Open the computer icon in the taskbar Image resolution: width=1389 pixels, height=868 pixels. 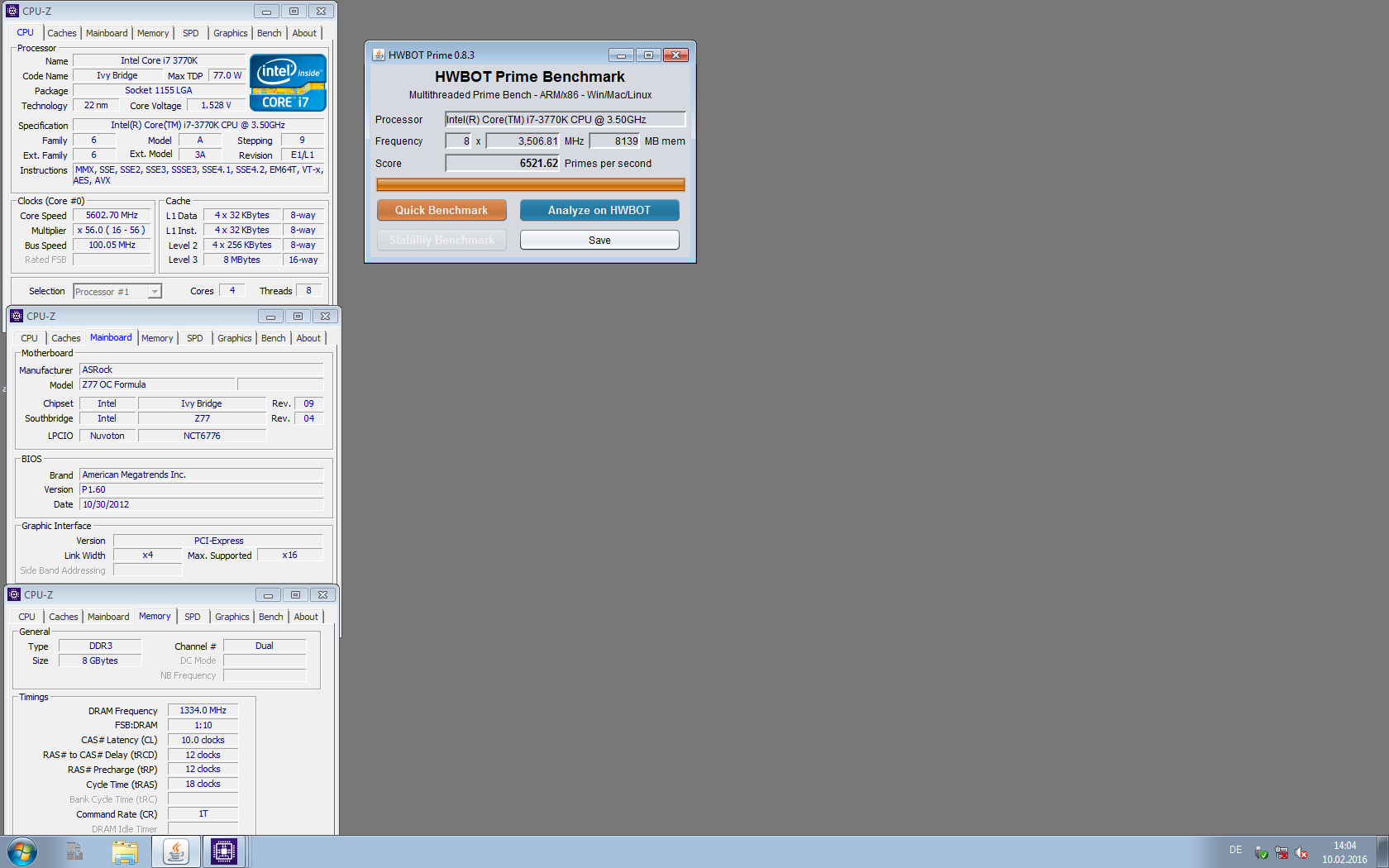(x=74, y=851)
